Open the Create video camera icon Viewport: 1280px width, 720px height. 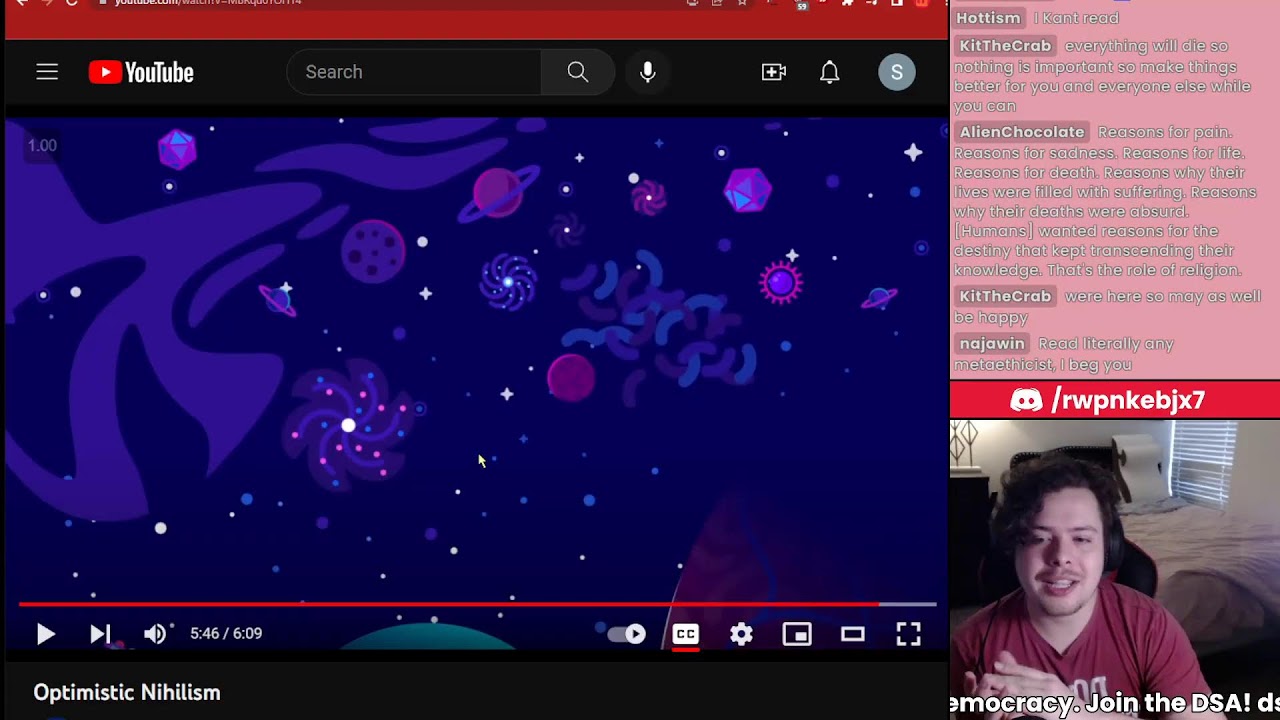click(x=774, y=72)
